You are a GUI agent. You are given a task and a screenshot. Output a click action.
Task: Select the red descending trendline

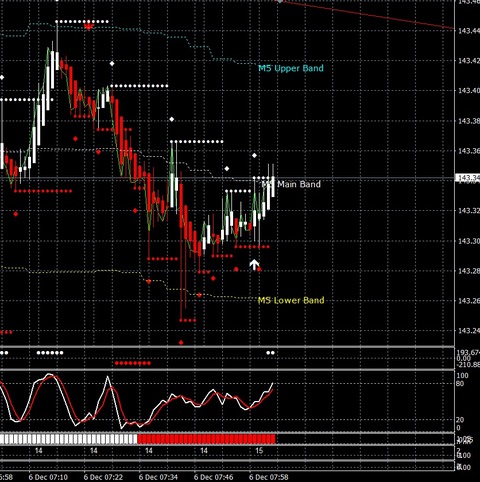click(x=367, y=15)
